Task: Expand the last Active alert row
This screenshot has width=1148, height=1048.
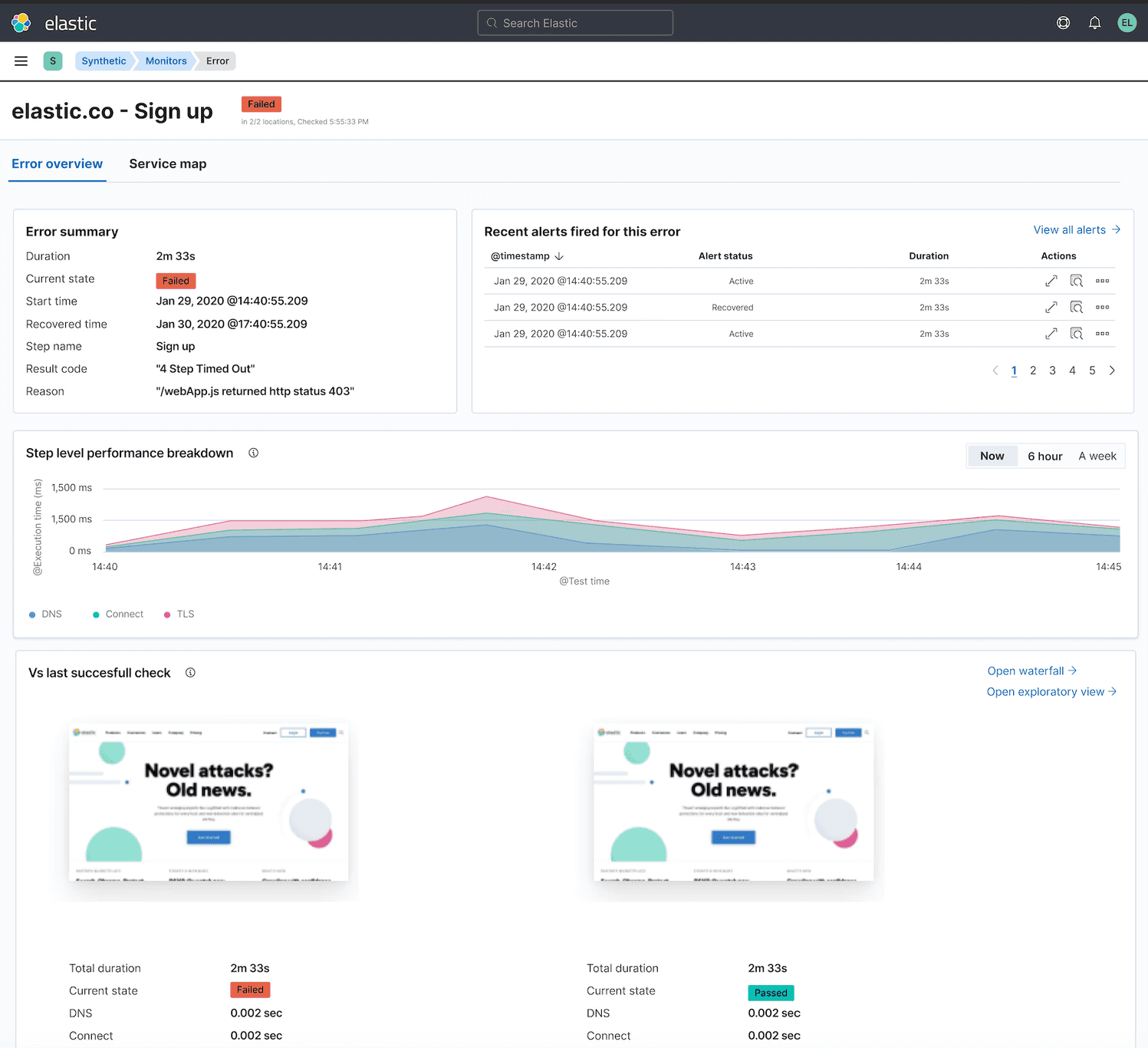Action: [1051, 334]
